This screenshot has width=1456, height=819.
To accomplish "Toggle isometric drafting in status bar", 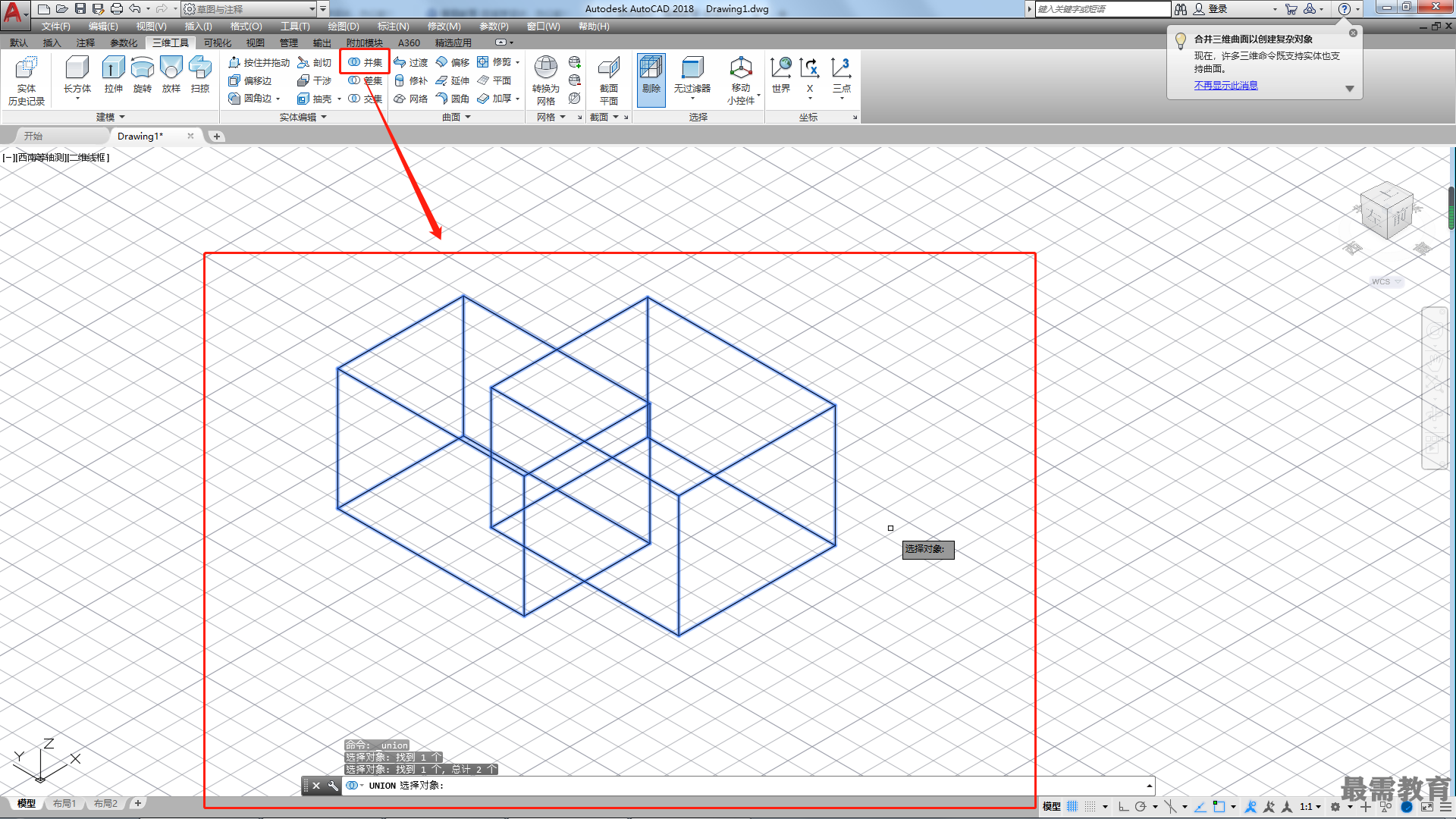I will [x=1171, y=806].
